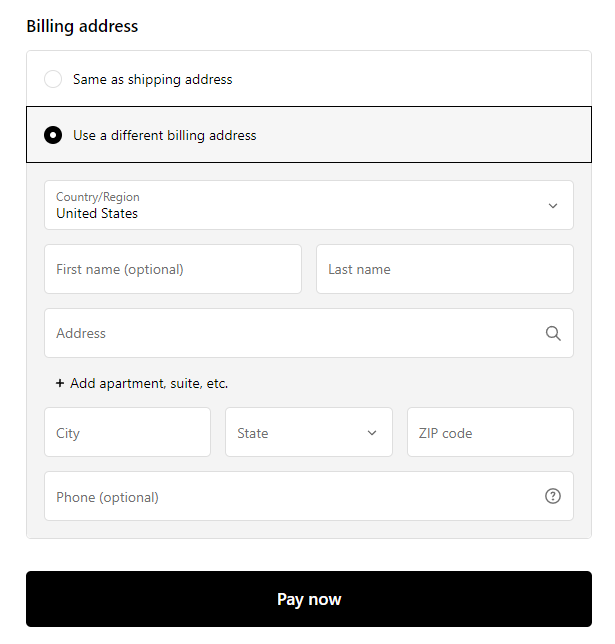Click inside the Address input field
The image size is (615, 644).
290,334
